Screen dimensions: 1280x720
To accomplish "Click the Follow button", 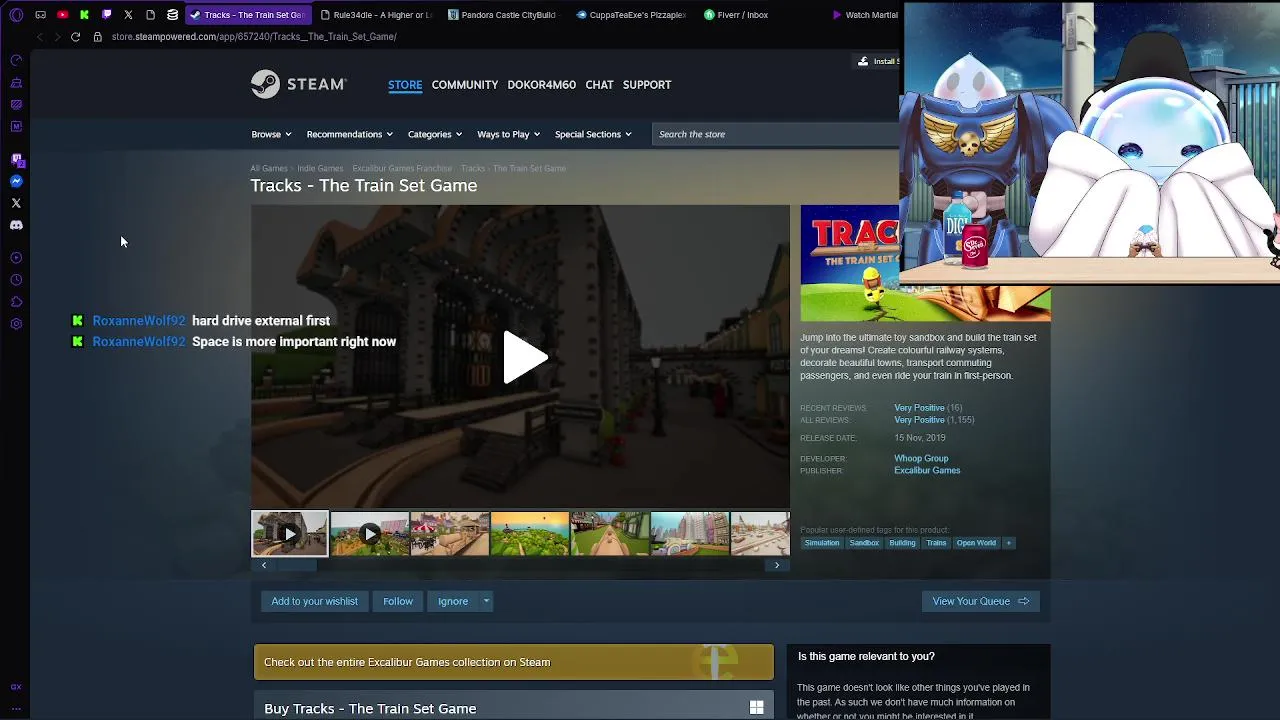I will tap(398, 601).
